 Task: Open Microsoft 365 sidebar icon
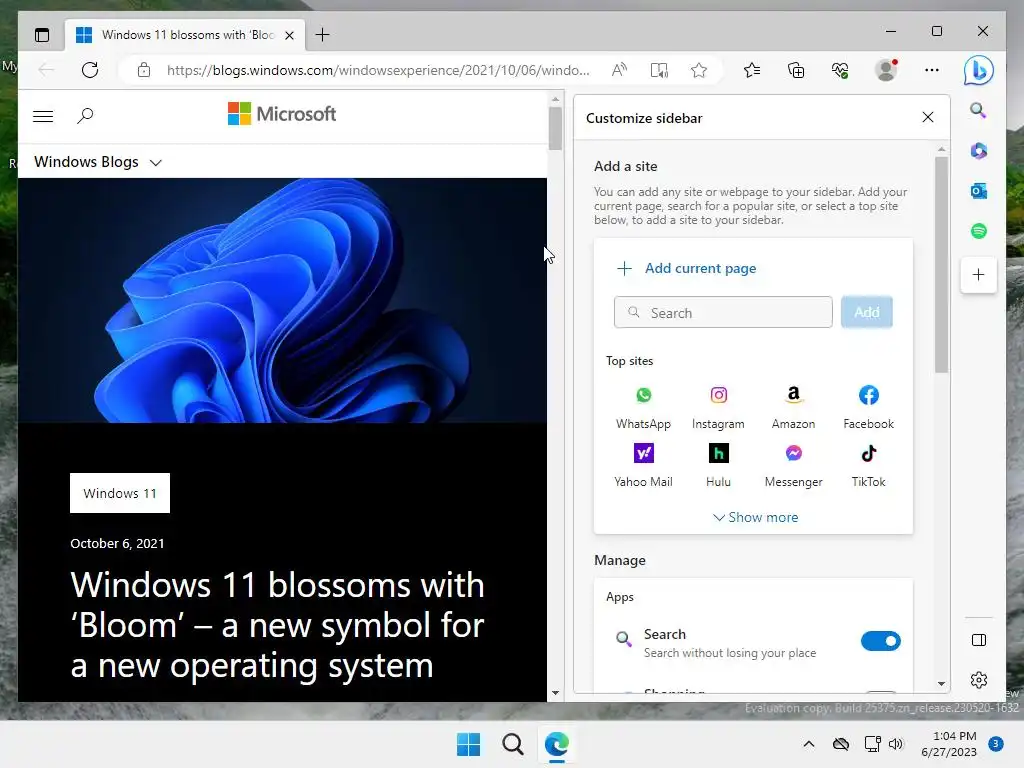point(978,151)
